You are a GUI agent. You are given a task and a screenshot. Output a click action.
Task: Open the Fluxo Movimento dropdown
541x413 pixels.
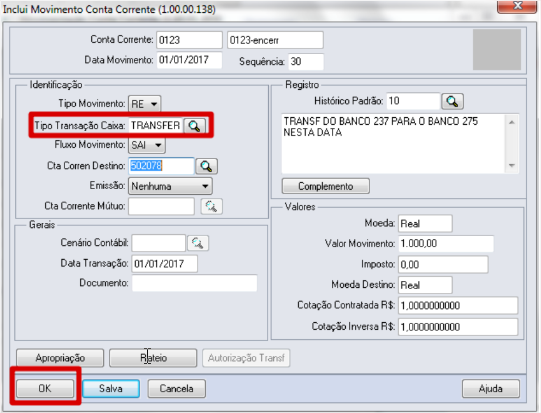pos(147,145)
